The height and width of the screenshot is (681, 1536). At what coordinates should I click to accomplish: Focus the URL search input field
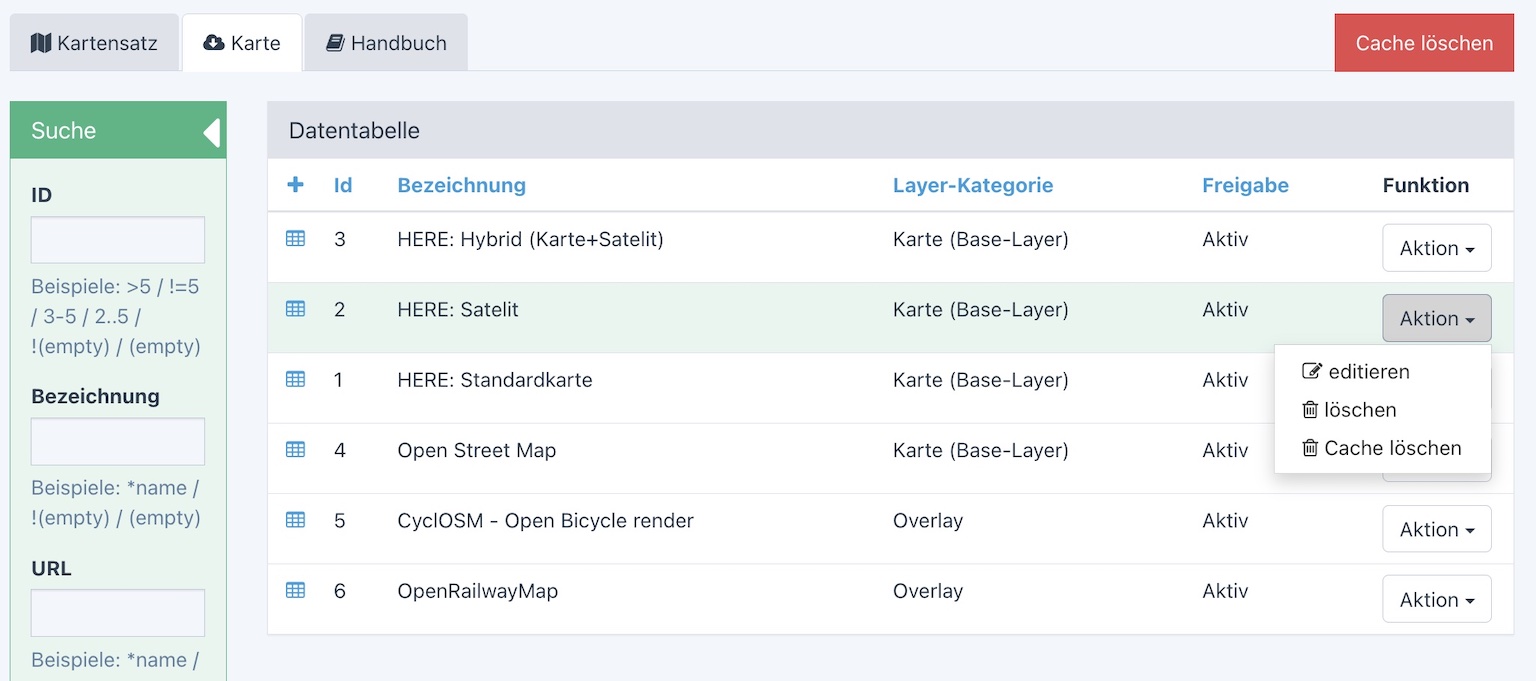click(x=118, y=613)
